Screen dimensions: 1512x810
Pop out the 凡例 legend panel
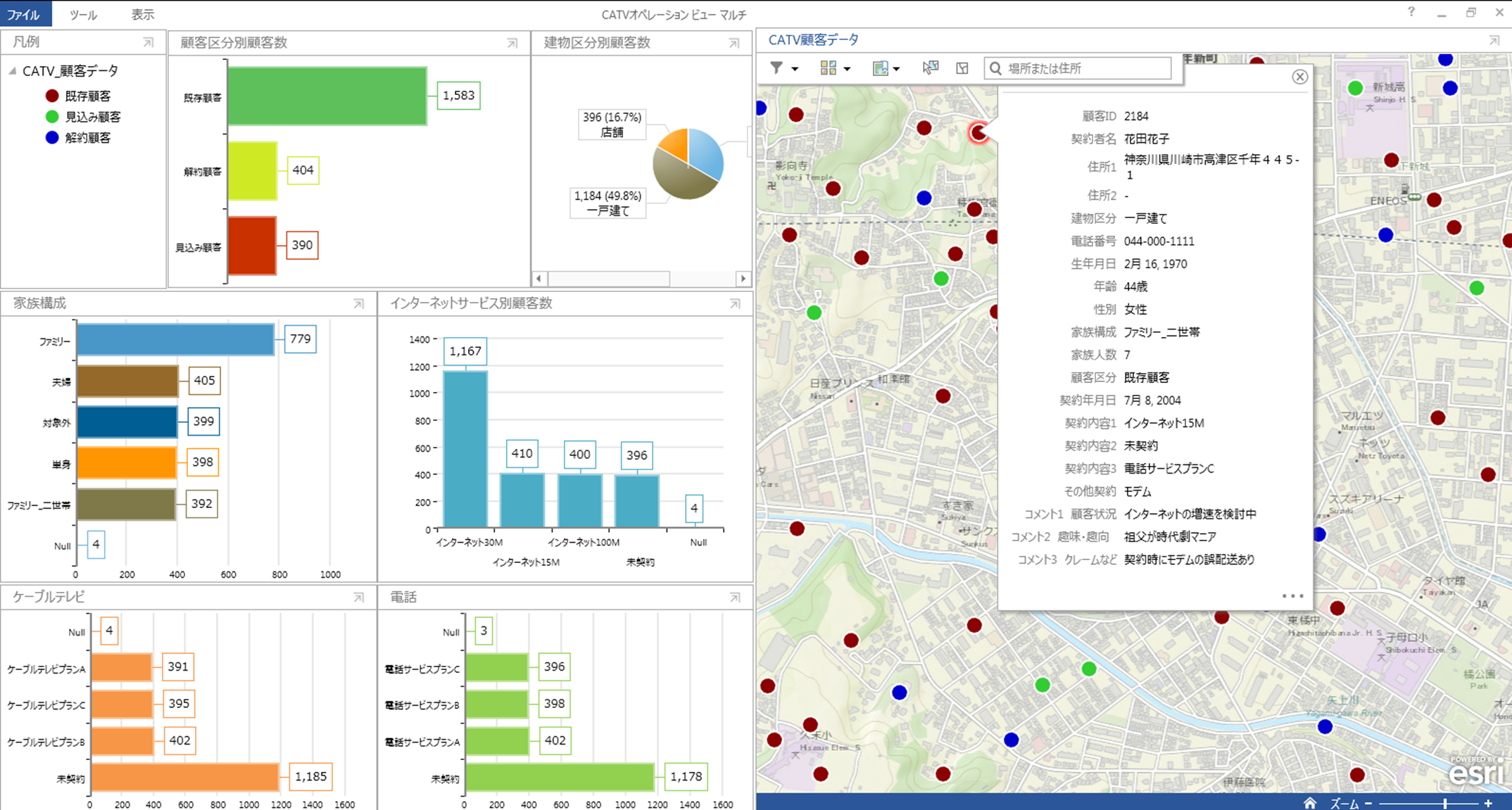click(x=148, y=42)
